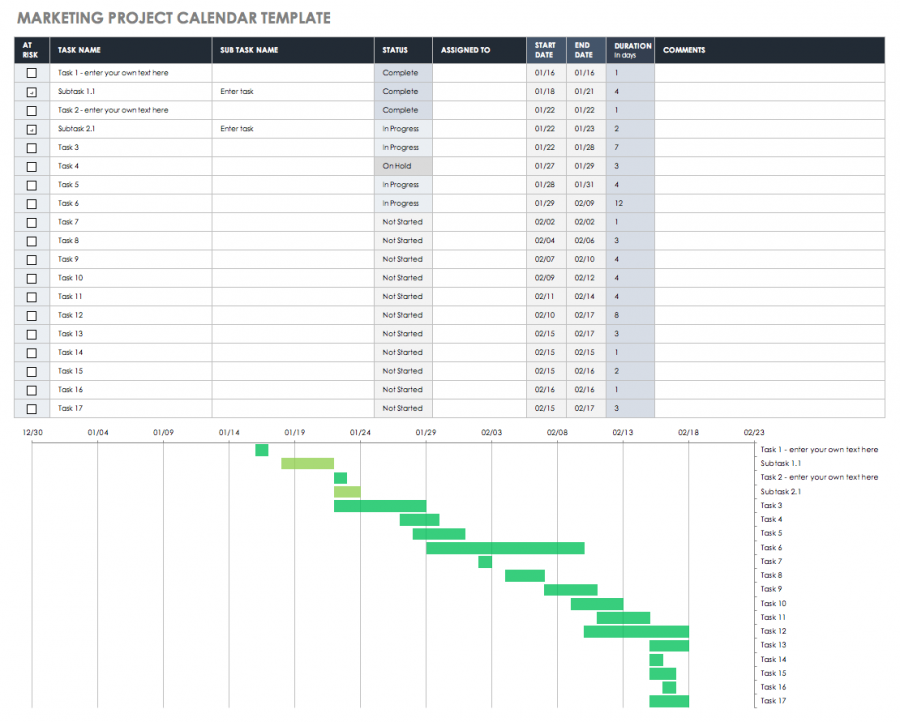The height and width of the screenshot is (722, 900).
Task: Click the Comments cell for Task 2
Action: coord(770,110)
